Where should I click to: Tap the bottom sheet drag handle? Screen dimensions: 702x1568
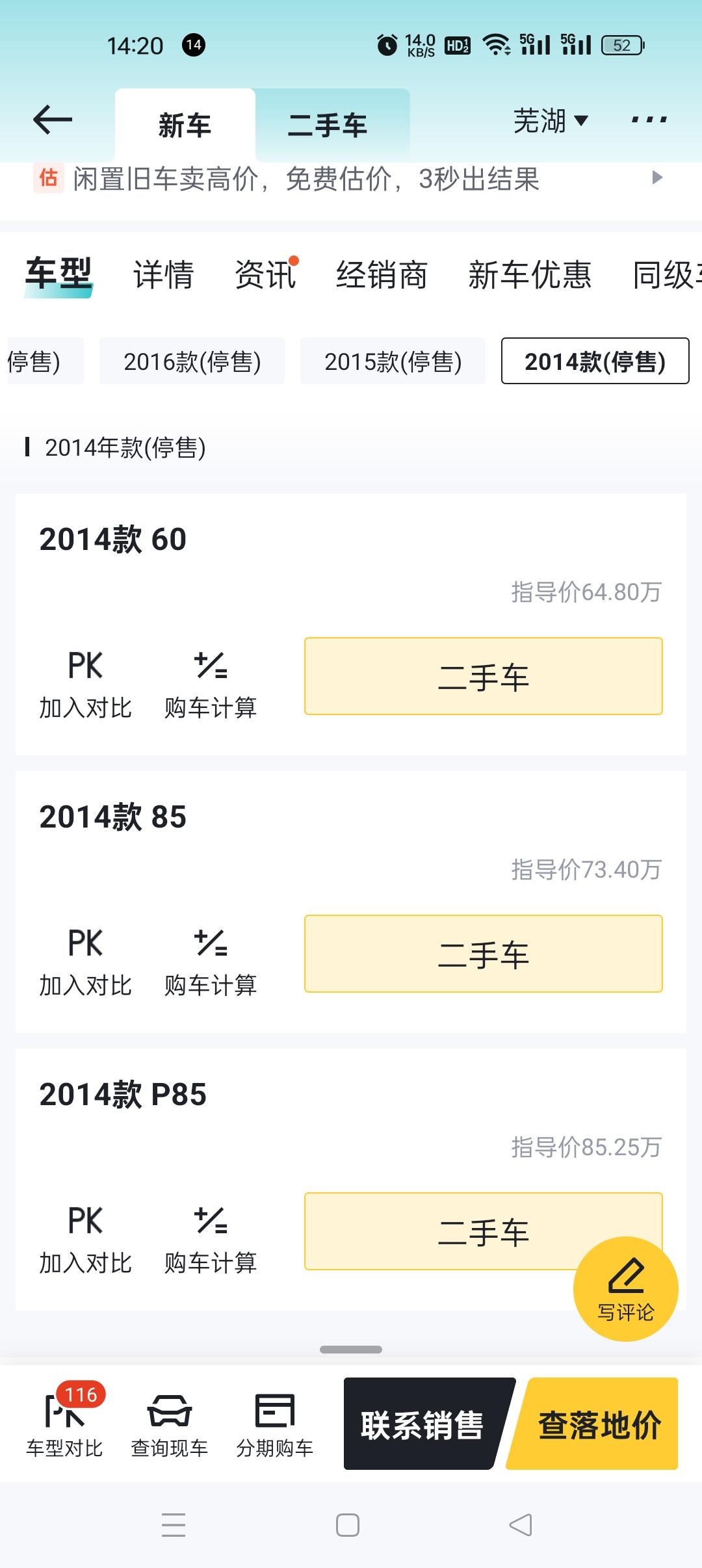coord(351,1350)
